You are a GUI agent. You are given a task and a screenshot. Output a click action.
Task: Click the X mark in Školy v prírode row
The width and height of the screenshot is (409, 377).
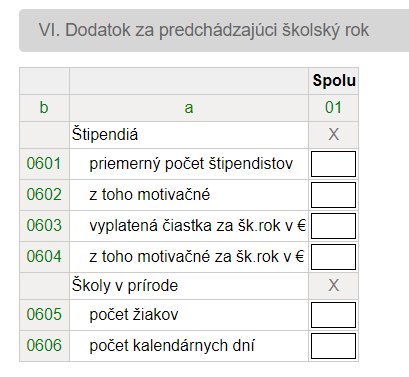334,286
